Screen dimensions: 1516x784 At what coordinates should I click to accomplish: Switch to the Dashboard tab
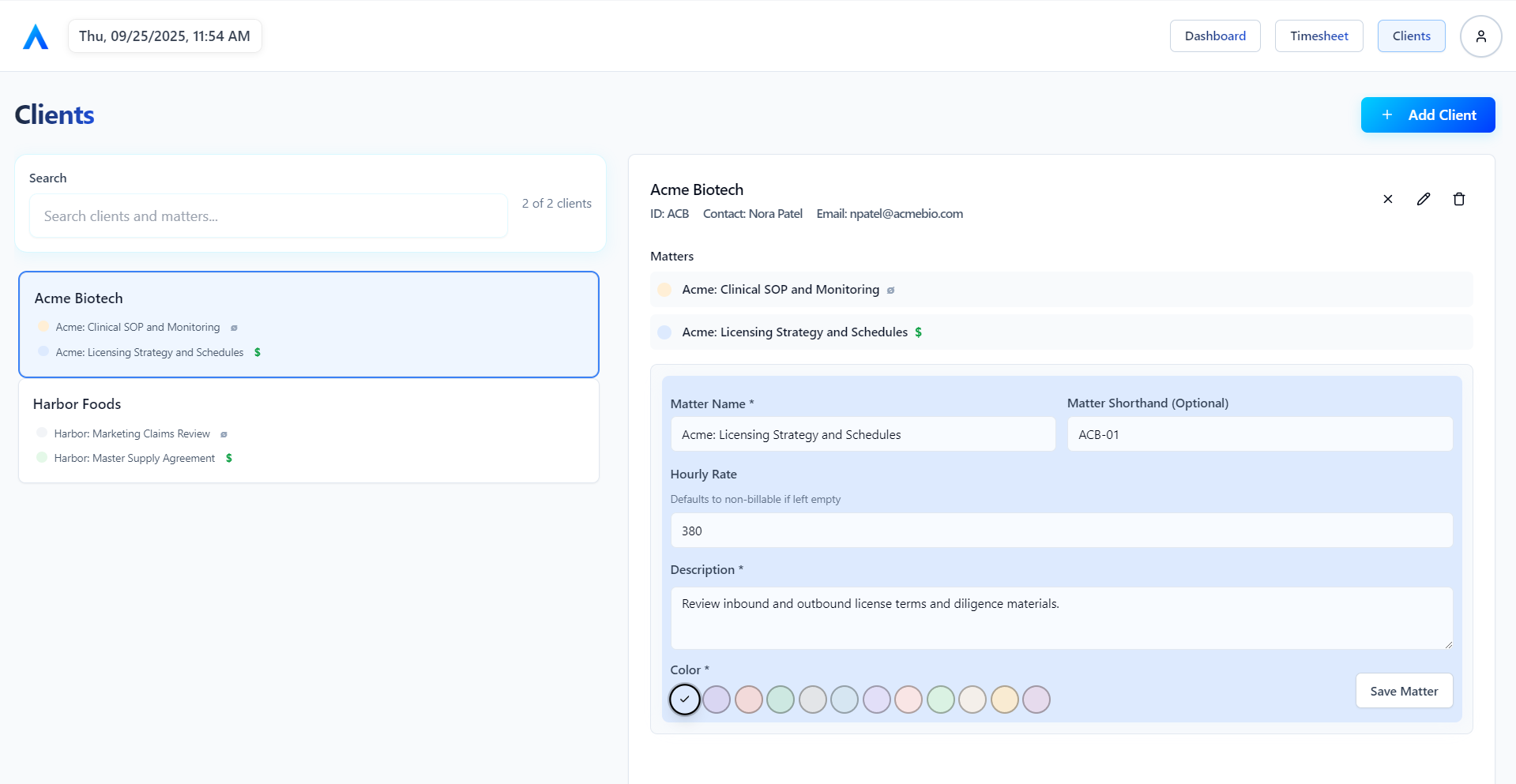tap(1214, 36)
